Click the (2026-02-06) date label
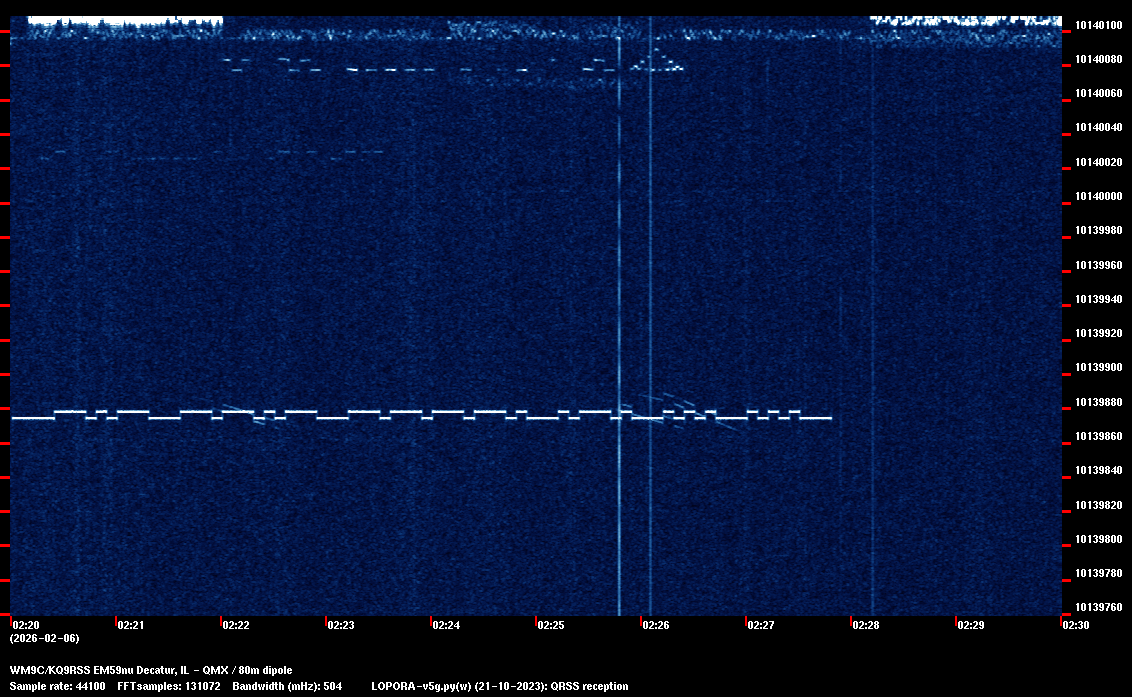Image resolution: width=1132 pixels, height=697 pixels. [x=44, y=638]
